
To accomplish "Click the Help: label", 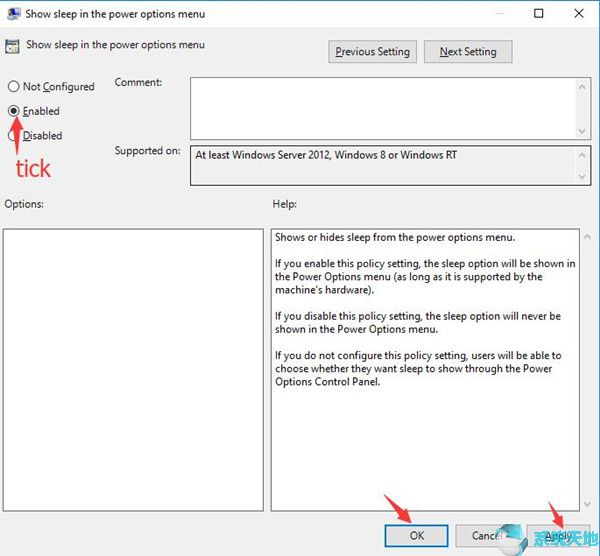I will pos(284,204).
